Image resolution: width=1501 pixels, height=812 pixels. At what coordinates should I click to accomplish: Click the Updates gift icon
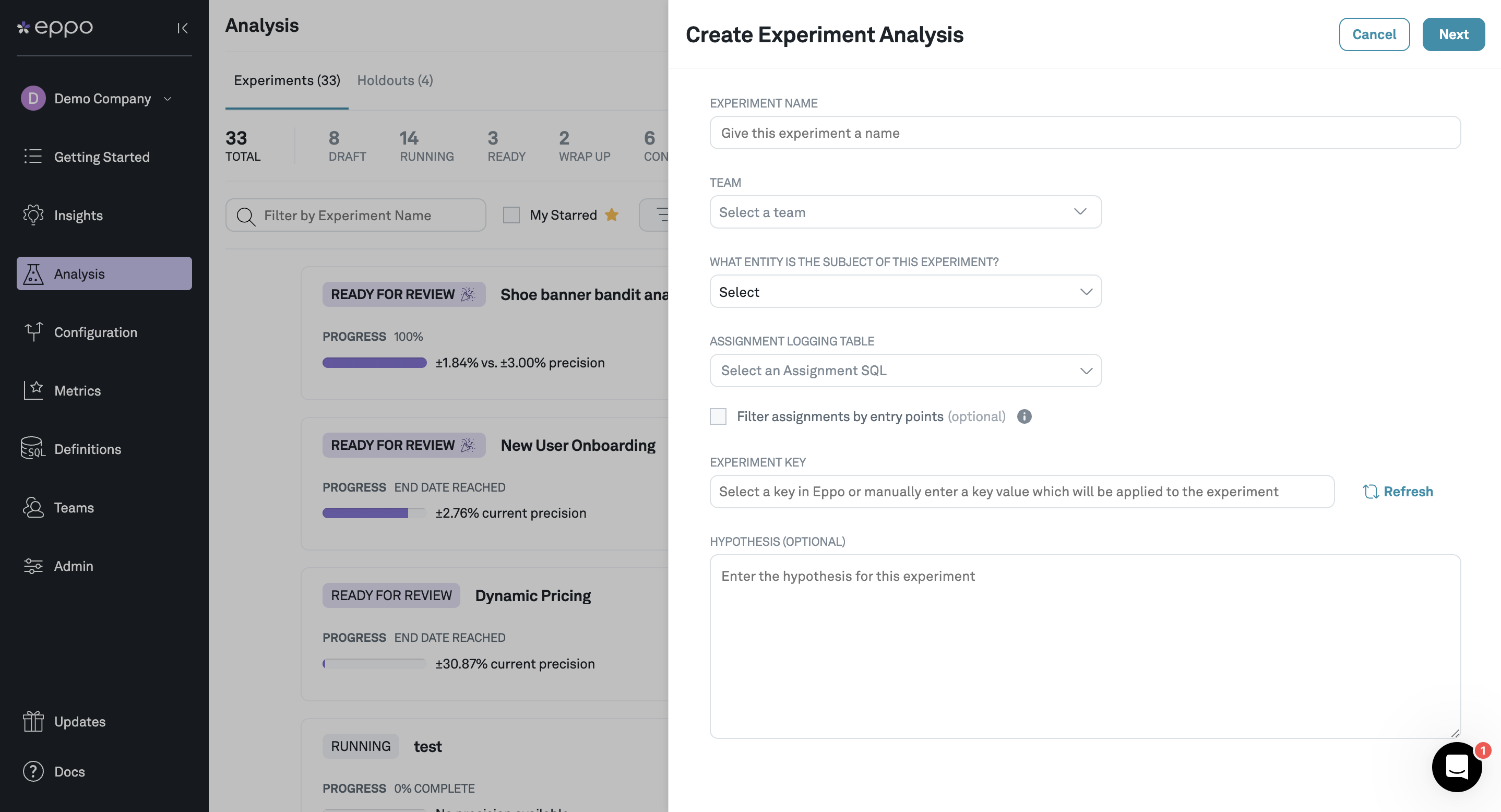tap(33, 721)
